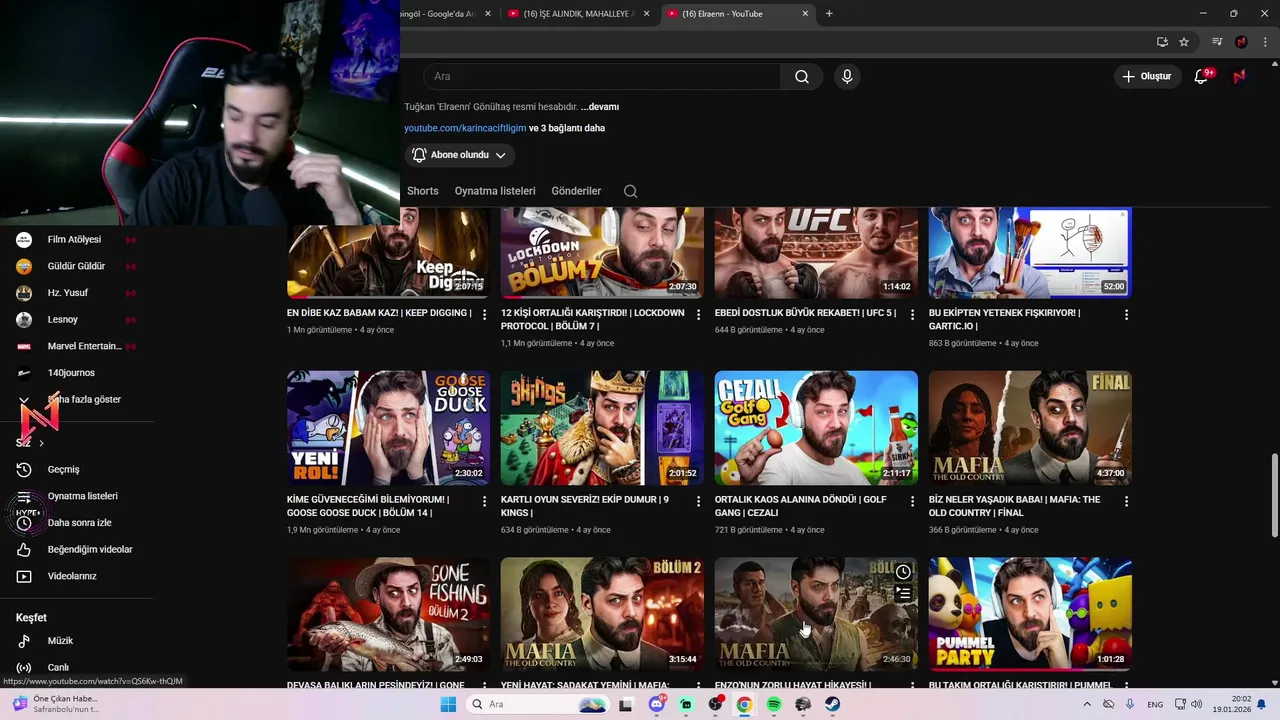Open options menu for GARTIC.IO video

(x=1126, y=314)
